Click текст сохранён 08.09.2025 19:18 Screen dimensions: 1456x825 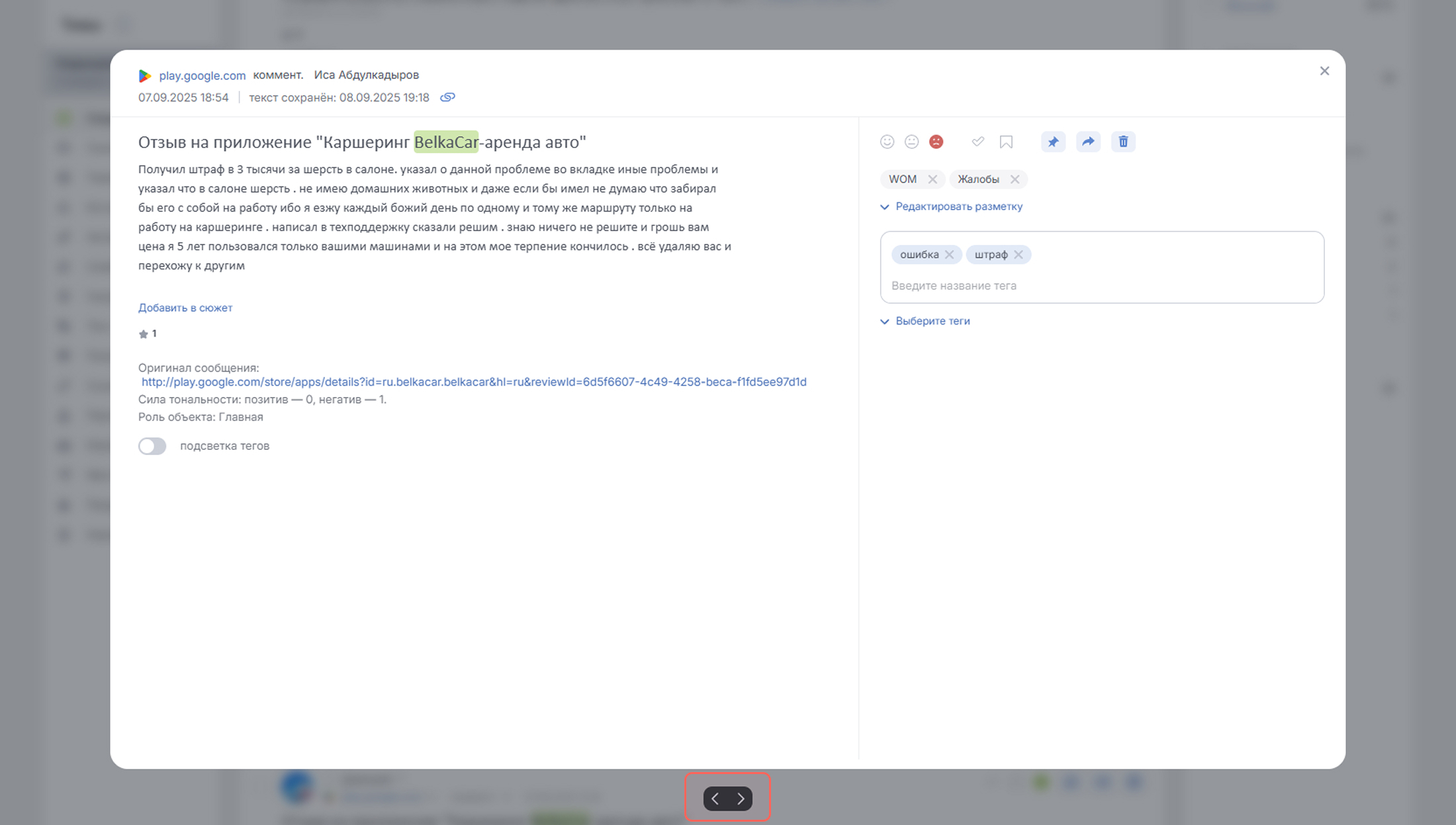click(339, 97)
